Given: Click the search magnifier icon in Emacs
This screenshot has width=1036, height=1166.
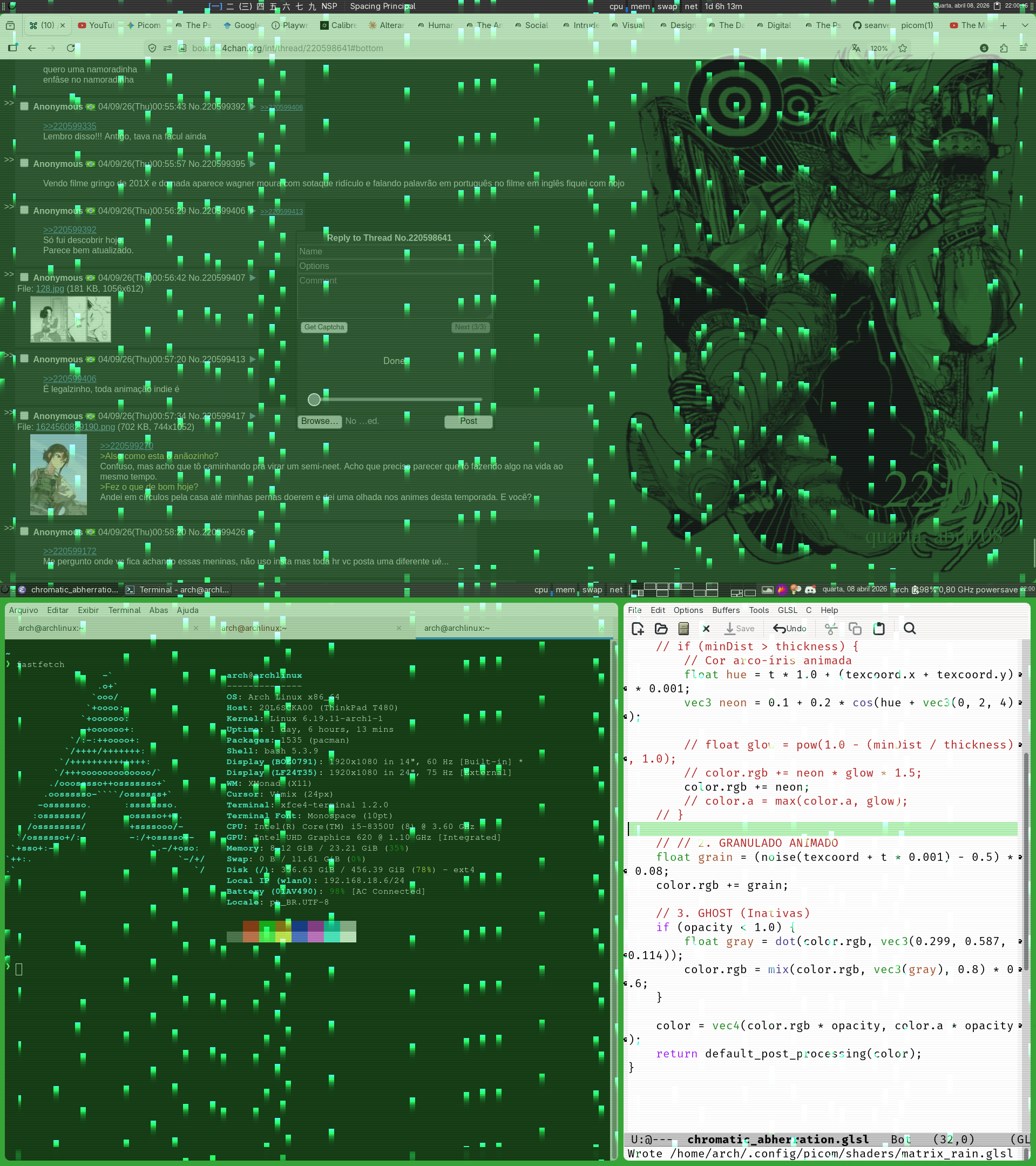Looking at the screenshot, I should 910,629.
